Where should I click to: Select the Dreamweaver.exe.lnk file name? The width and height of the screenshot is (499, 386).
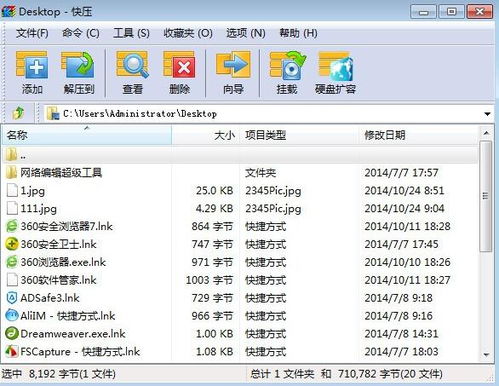[x=73, y=334]
